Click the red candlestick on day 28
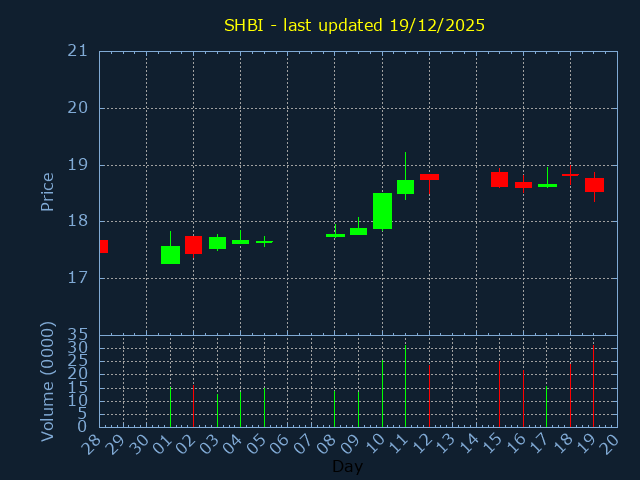The image size is (640, 480). tap(103, 246)
